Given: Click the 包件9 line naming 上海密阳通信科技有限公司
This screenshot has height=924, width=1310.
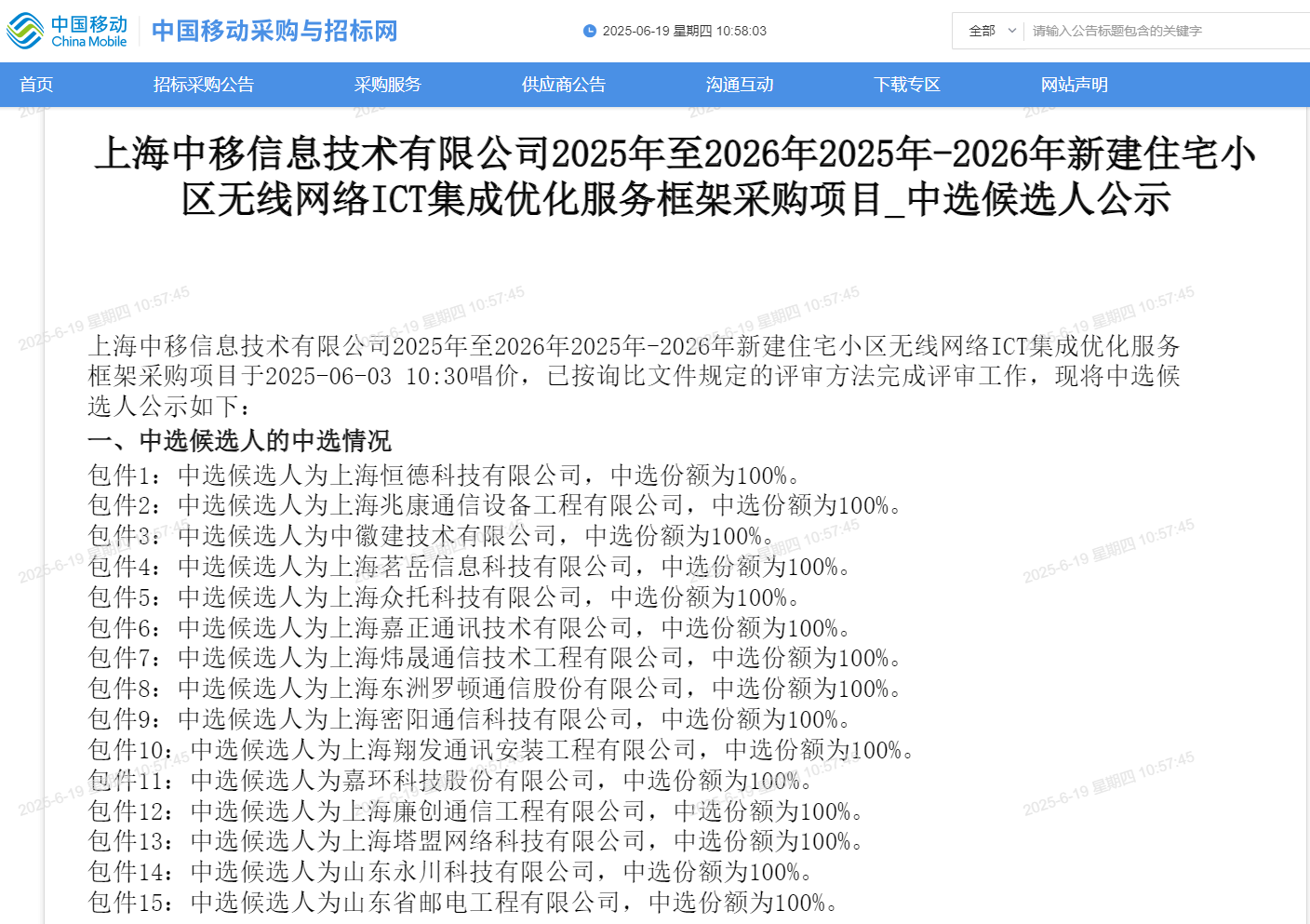Looking at the screenshot, I should pyautogui.click(x=470, y=719).
